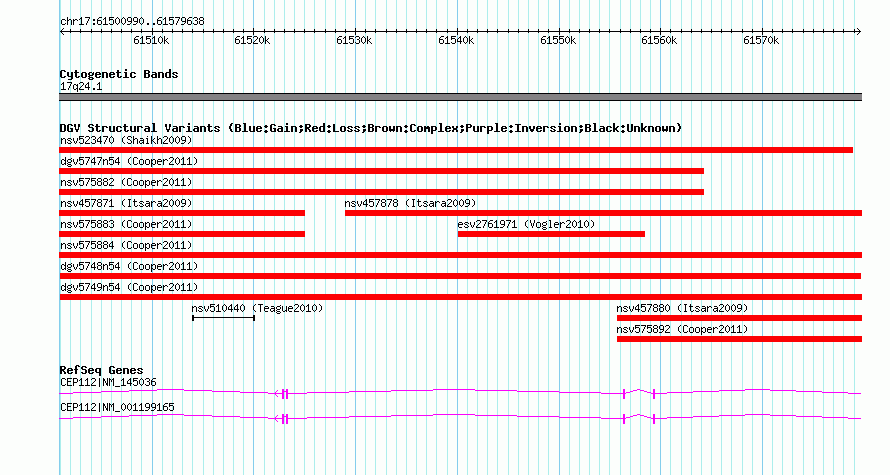Image resolution: width=890 pixels, height=475 pixels.
Task: Select nsv575892 (Cooper2011) variant label
Action: (x=682, y=329)
